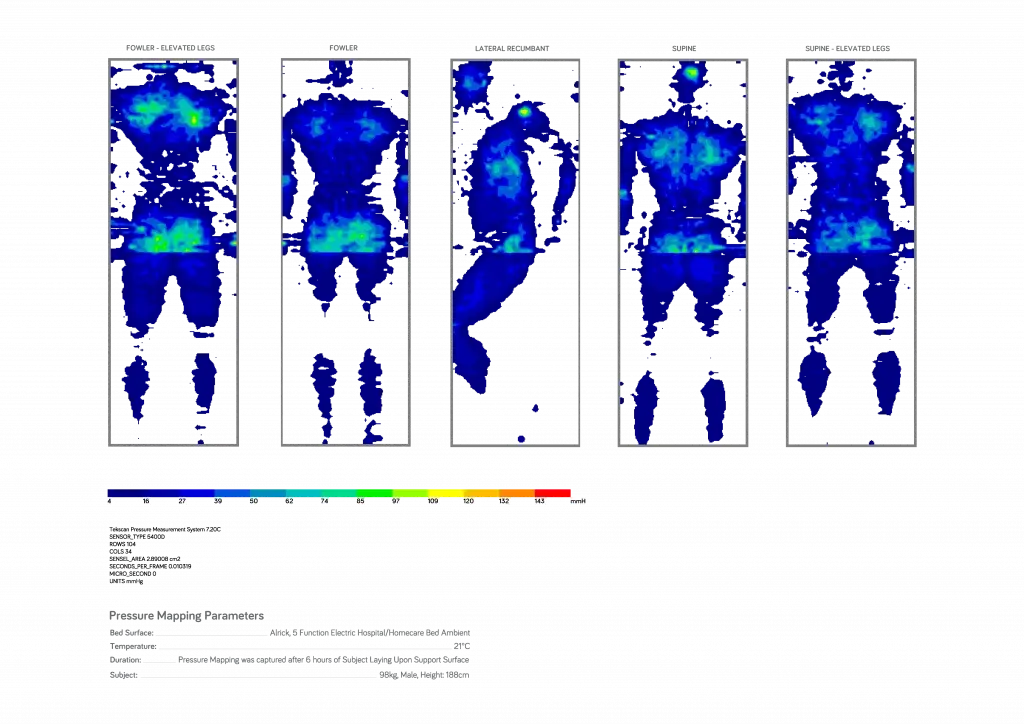
Task: Click the 'SUPINE - ELEVATED LEGS' heading
Action: (847, 48)
